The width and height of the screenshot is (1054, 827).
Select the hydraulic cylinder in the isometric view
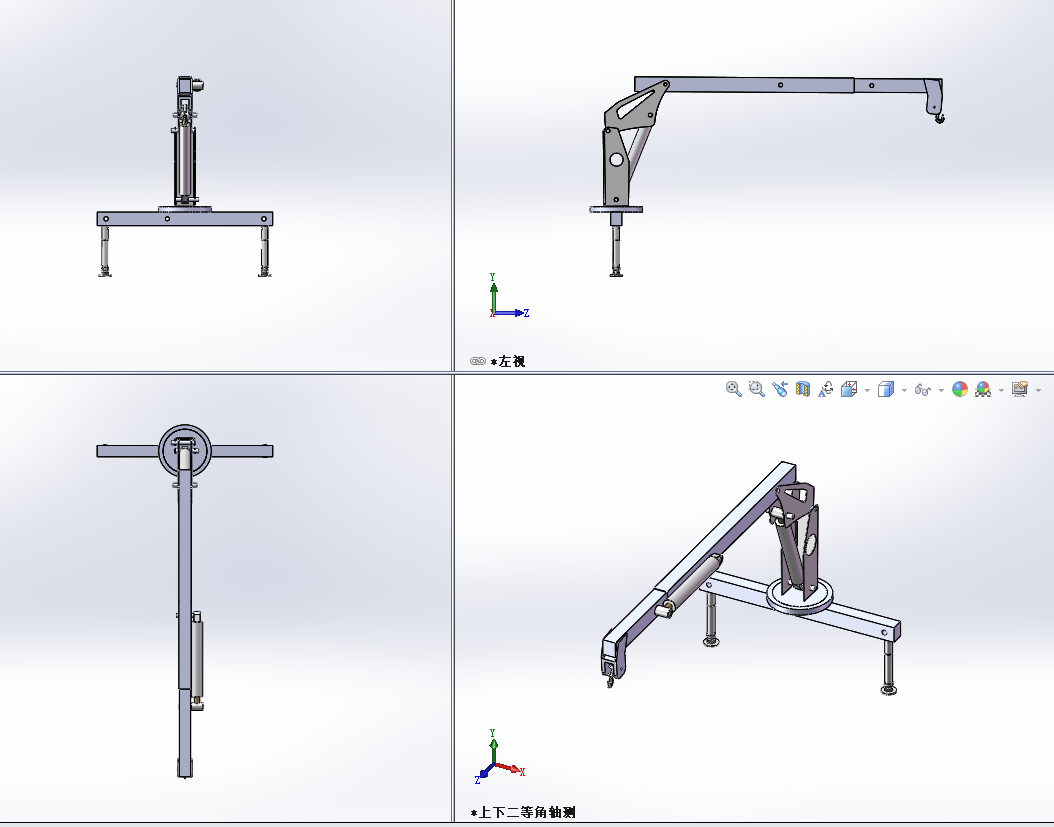pos(689,584)
